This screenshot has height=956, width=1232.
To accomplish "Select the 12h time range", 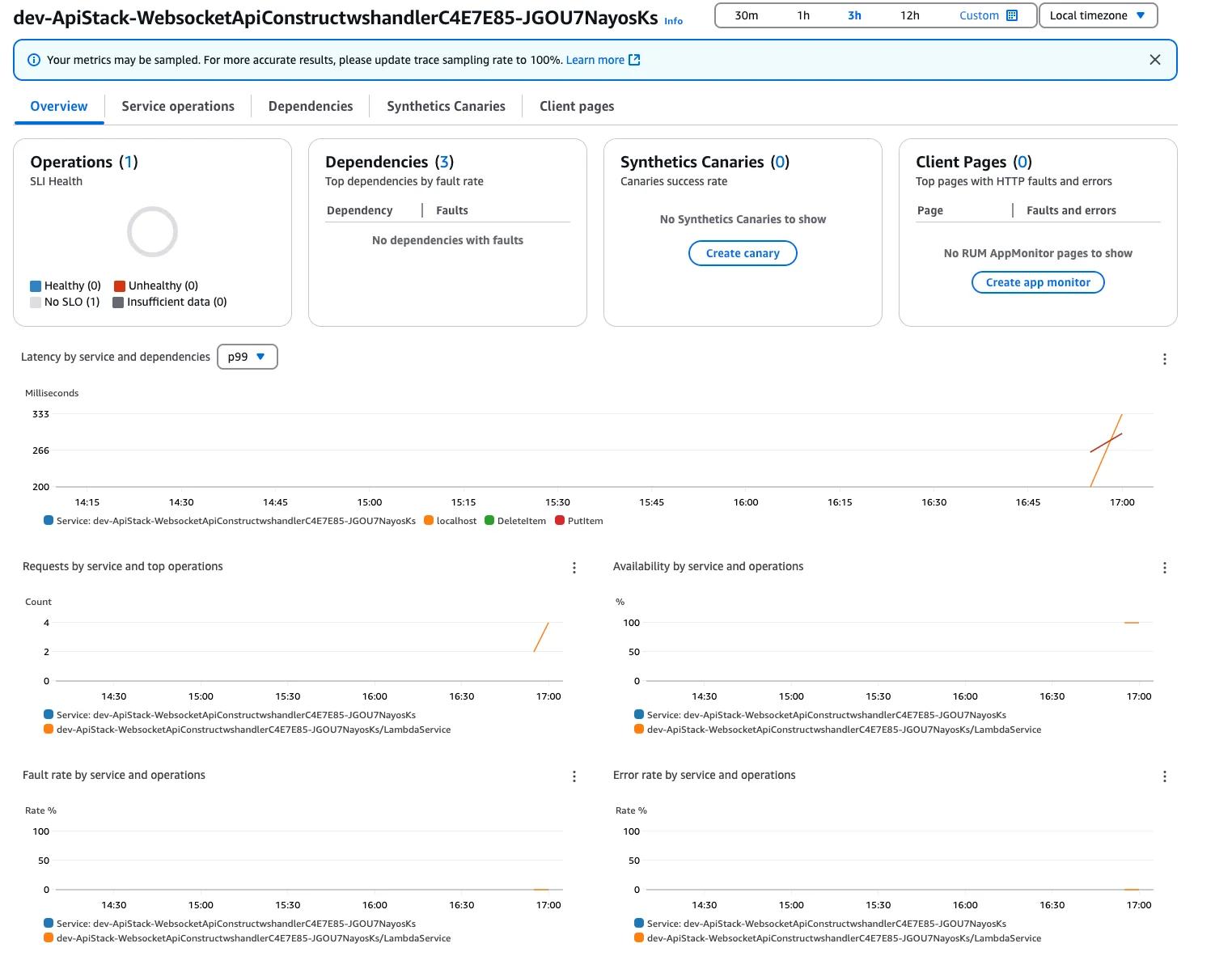I will 909,15.
